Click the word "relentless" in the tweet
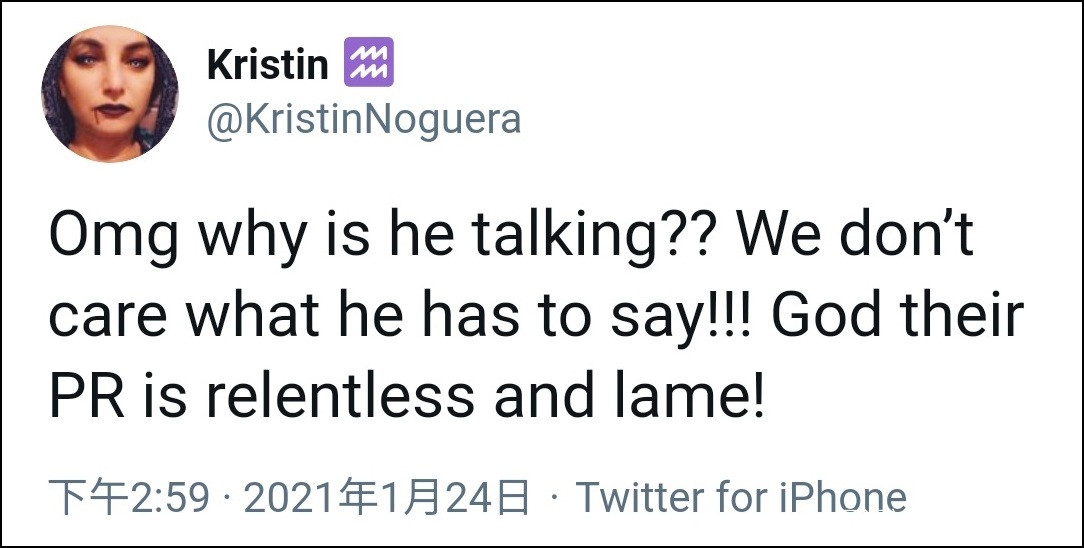1084x548 pixels. click(x=340, y=394)
